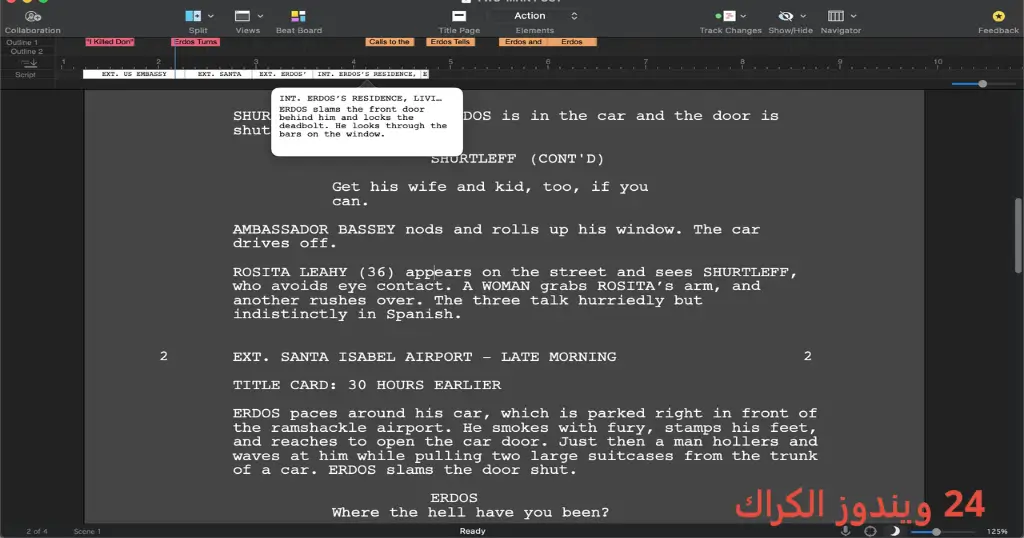Viewport: 1024px width, 538px height.
Task: Click the Navigator icon
Action: (836, 16)
